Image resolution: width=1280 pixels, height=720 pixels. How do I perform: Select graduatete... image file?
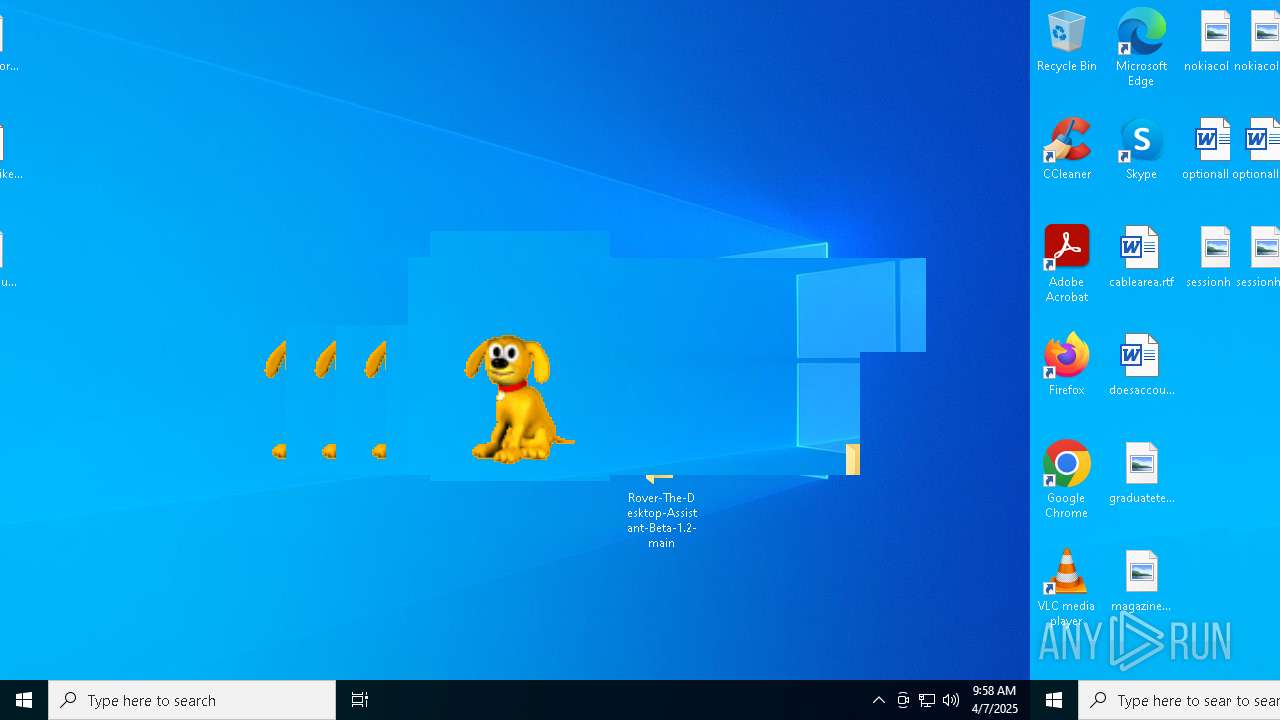click(1141, 473)
